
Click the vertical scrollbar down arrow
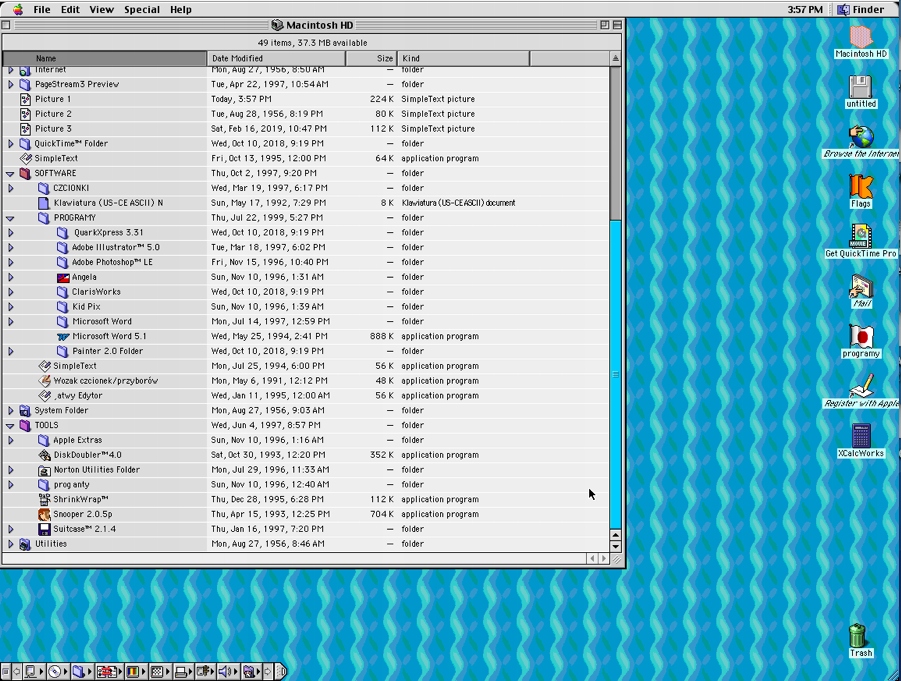[615, 546]
